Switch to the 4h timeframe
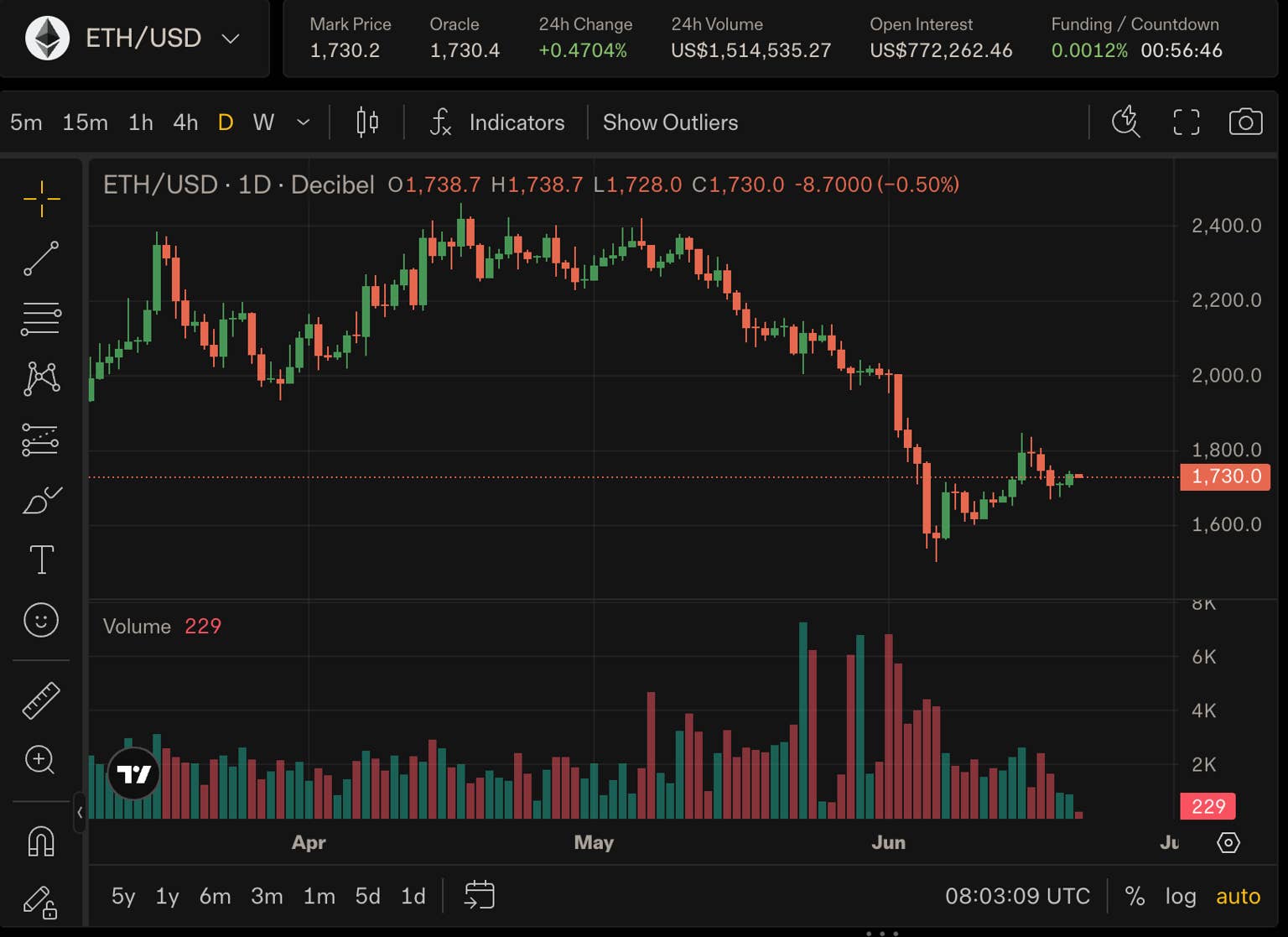 pos(185,122)
